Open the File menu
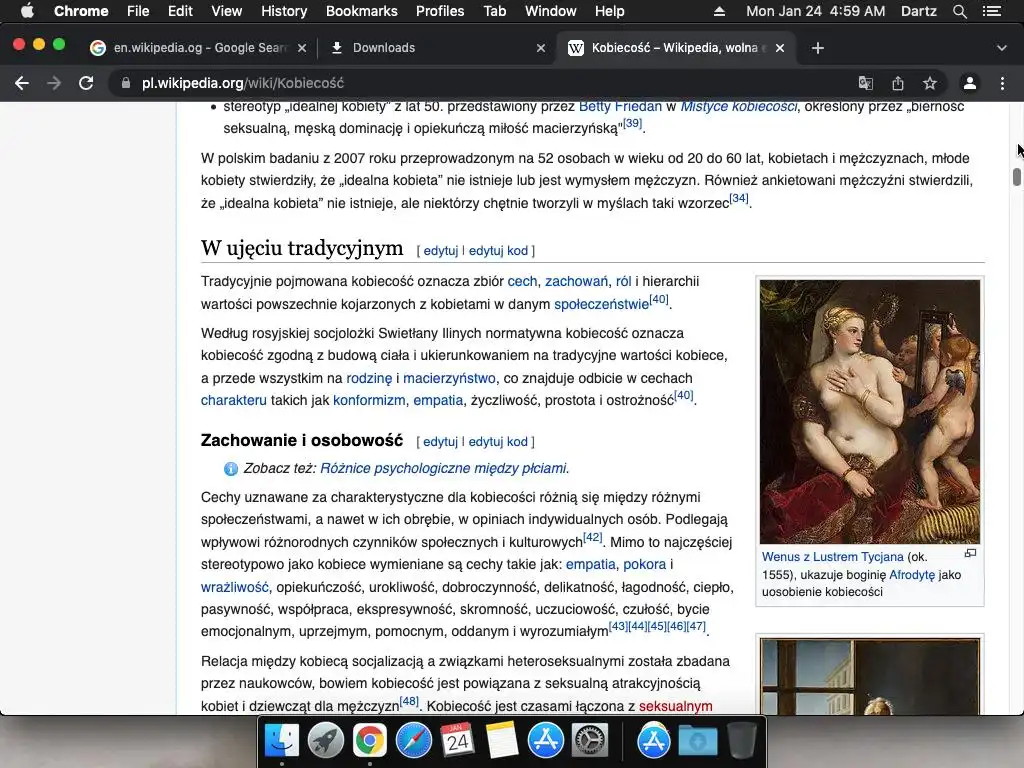Image resolution: width=1024 pixels, height=768 pixels. [138, 11]
